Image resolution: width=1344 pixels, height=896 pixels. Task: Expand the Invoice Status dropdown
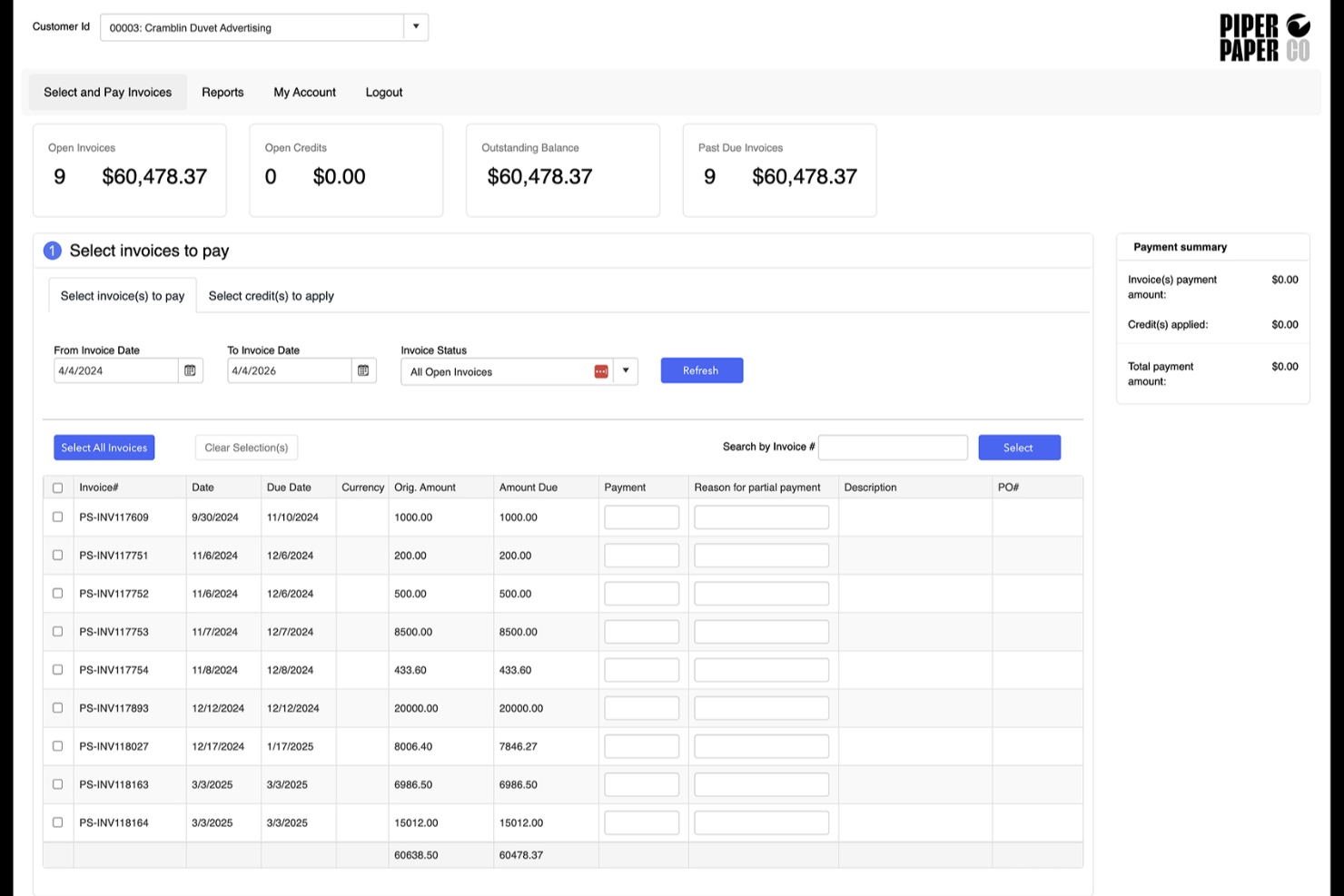pyautogui.click(x=625, y=370)
